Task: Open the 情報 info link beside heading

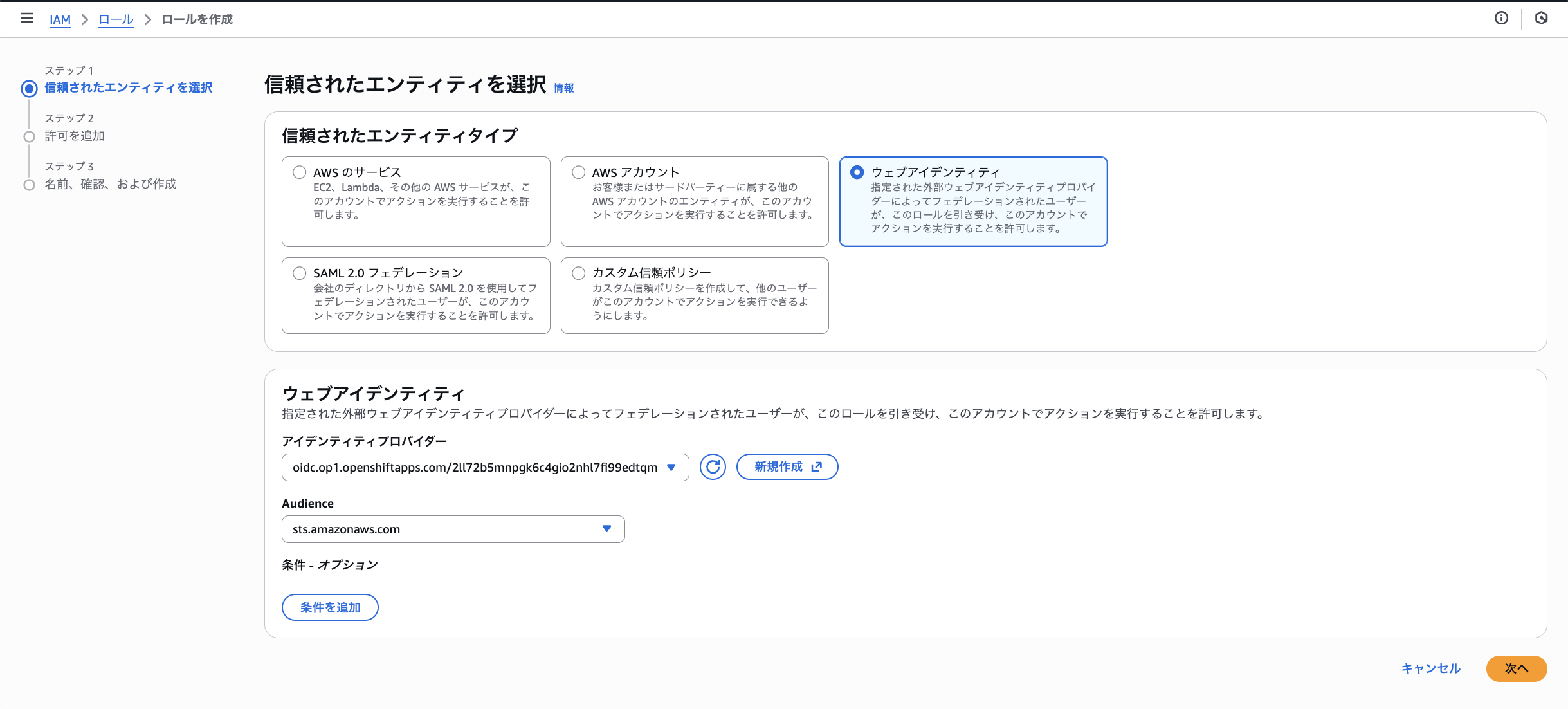Action: 563,88
